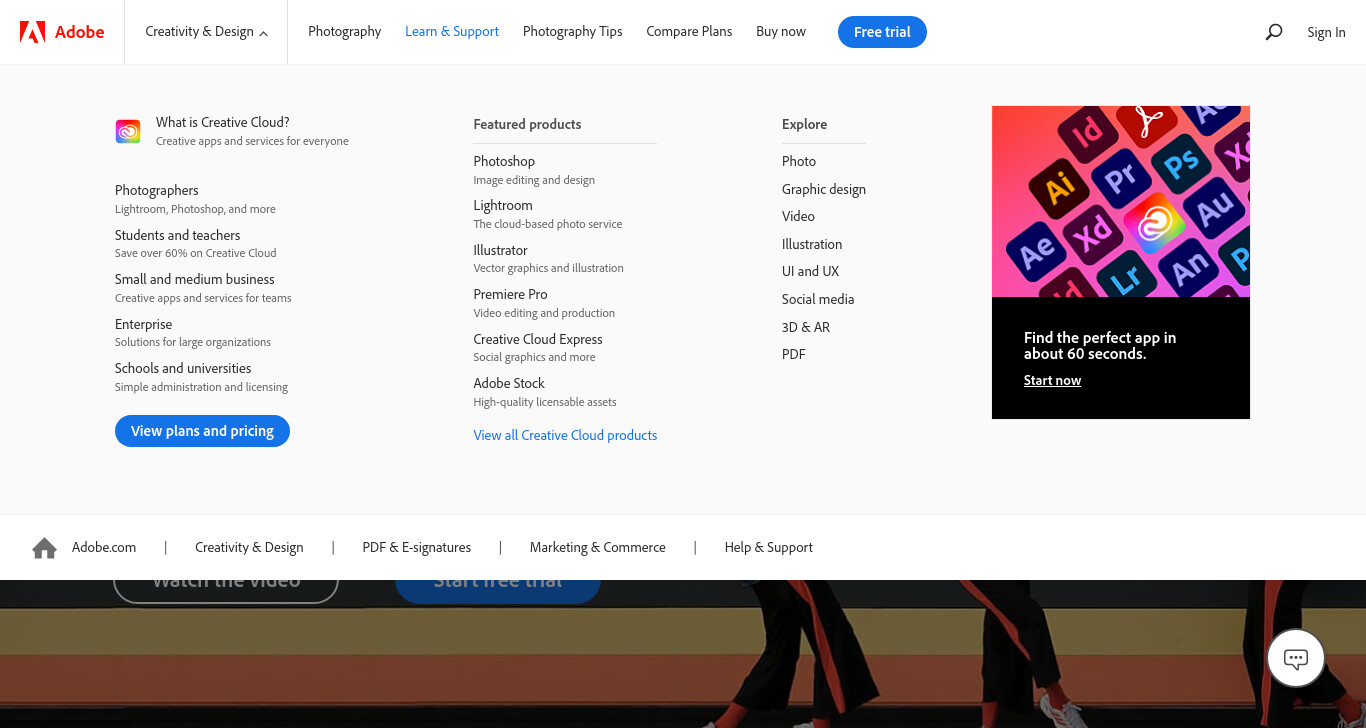Screen dimensions: 1366x728
Task: Open the Photography nav item
Action: tap(344, 32)
